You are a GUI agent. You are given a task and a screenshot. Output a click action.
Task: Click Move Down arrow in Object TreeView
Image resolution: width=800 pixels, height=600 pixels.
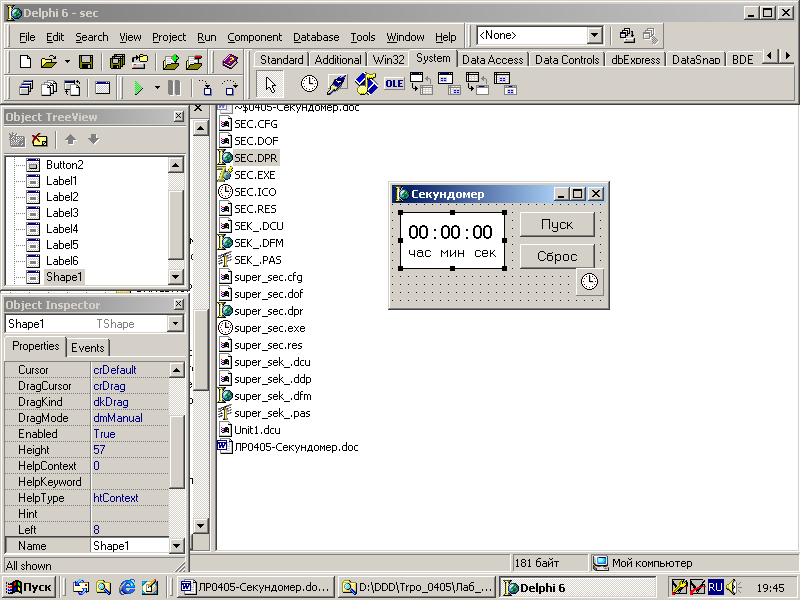click(x=93, y=139)
